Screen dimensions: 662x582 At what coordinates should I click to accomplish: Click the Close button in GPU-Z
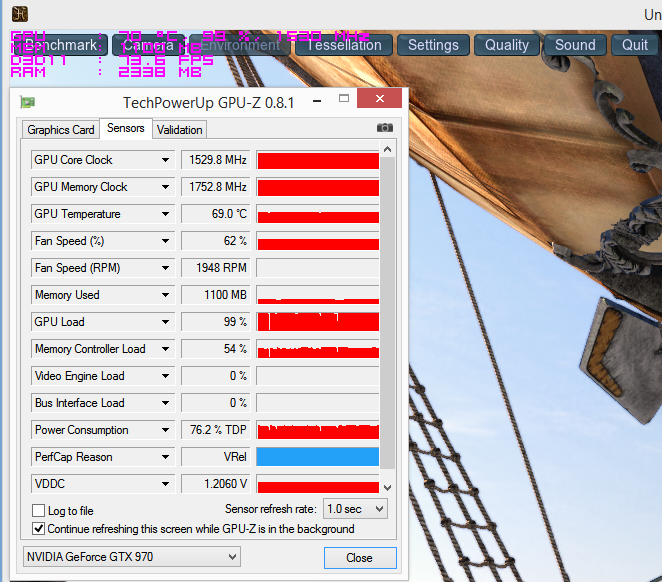tap(360, 558)
